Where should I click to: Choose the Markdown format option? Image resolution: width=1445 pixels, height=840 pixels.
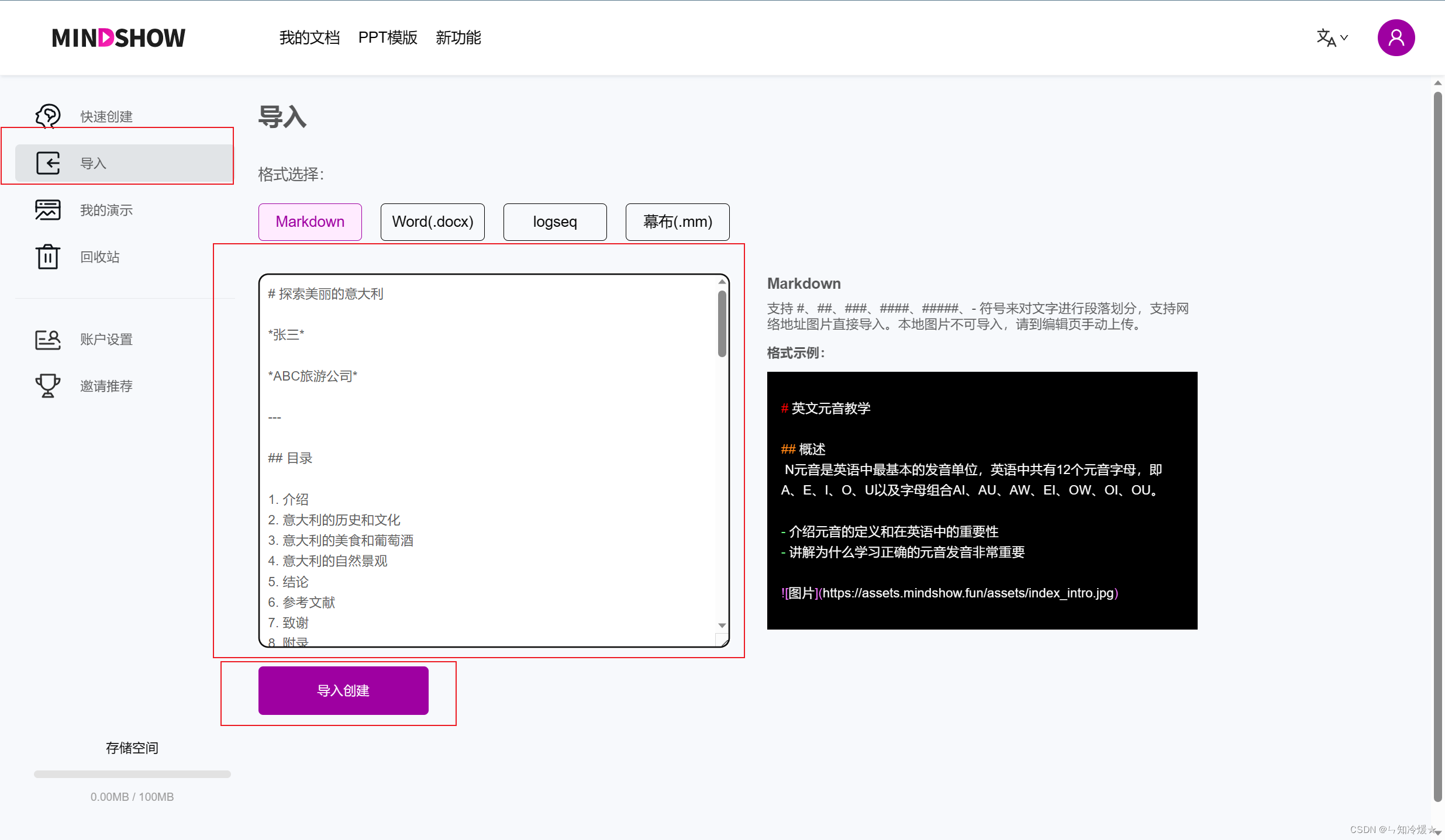click(310, 222)
